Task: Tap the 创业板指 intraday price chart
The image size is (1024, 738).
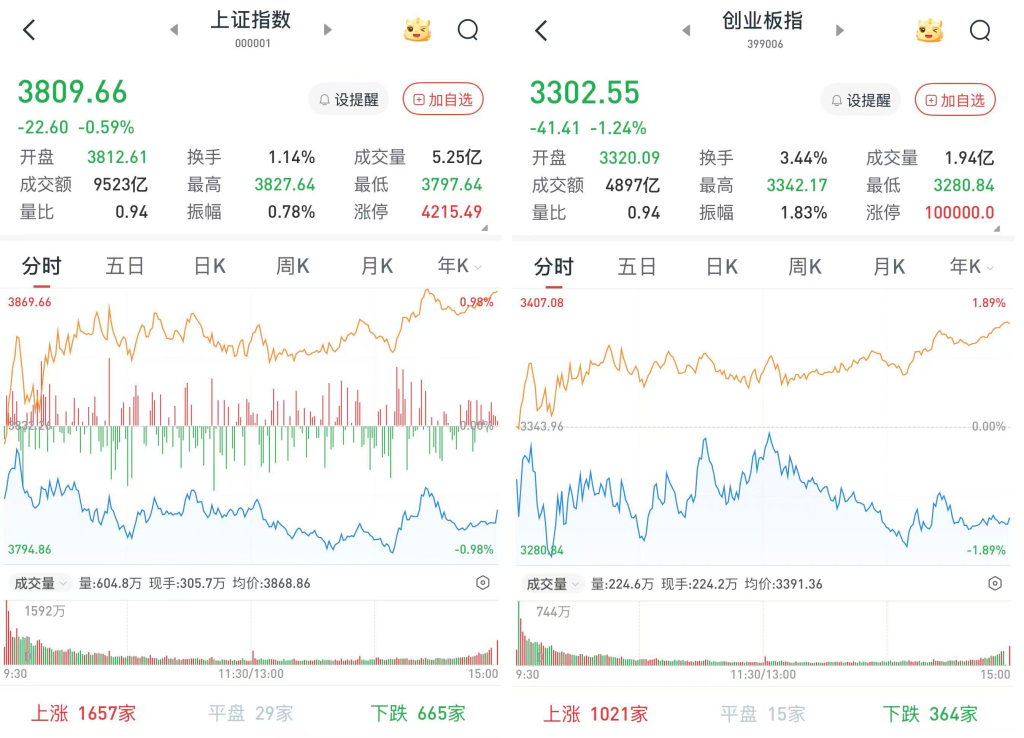Action: coord(763,426)
